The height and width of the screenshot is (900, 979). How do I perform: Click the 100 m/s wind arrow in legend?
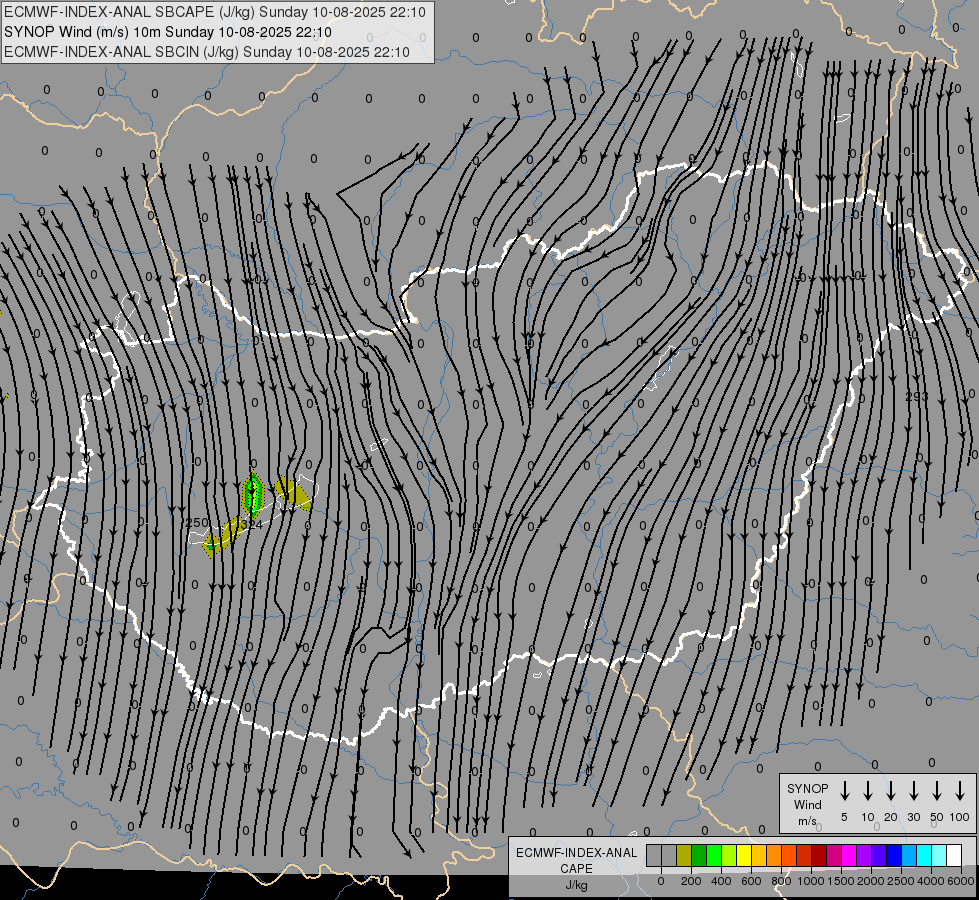tap(960, 790)
